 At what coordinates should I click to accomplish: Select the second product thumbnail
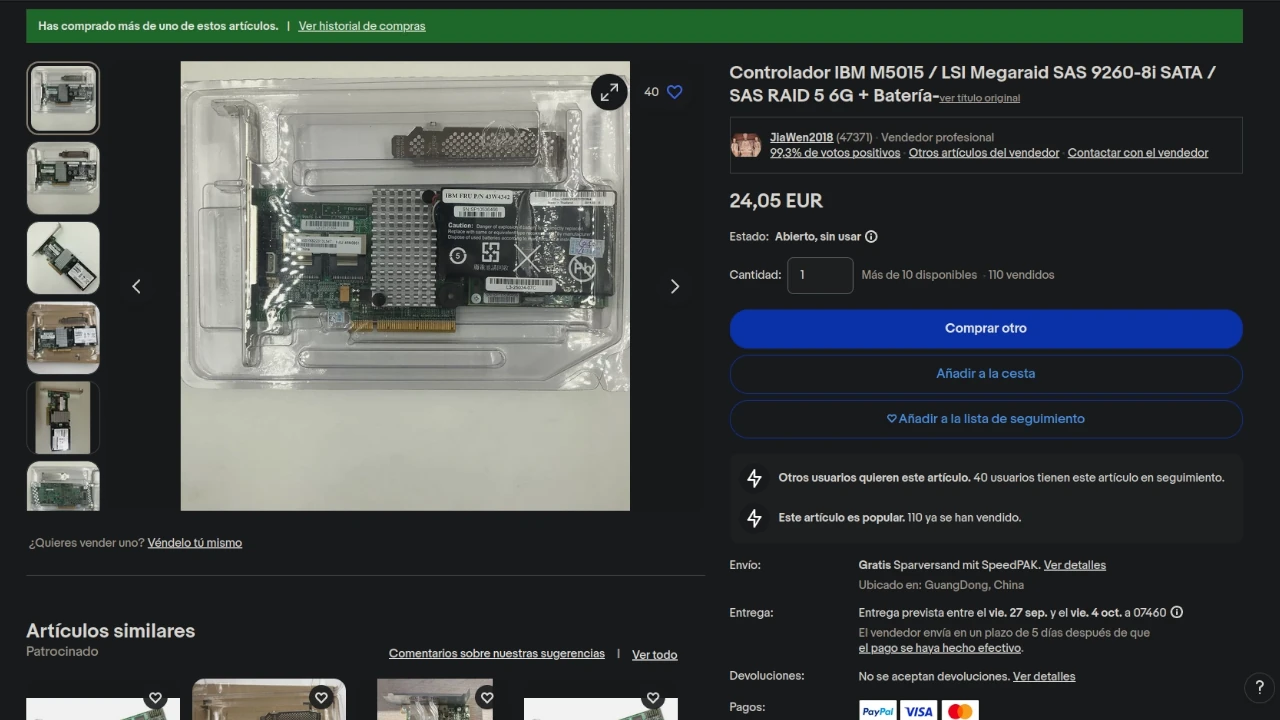(x=63, y=178)
